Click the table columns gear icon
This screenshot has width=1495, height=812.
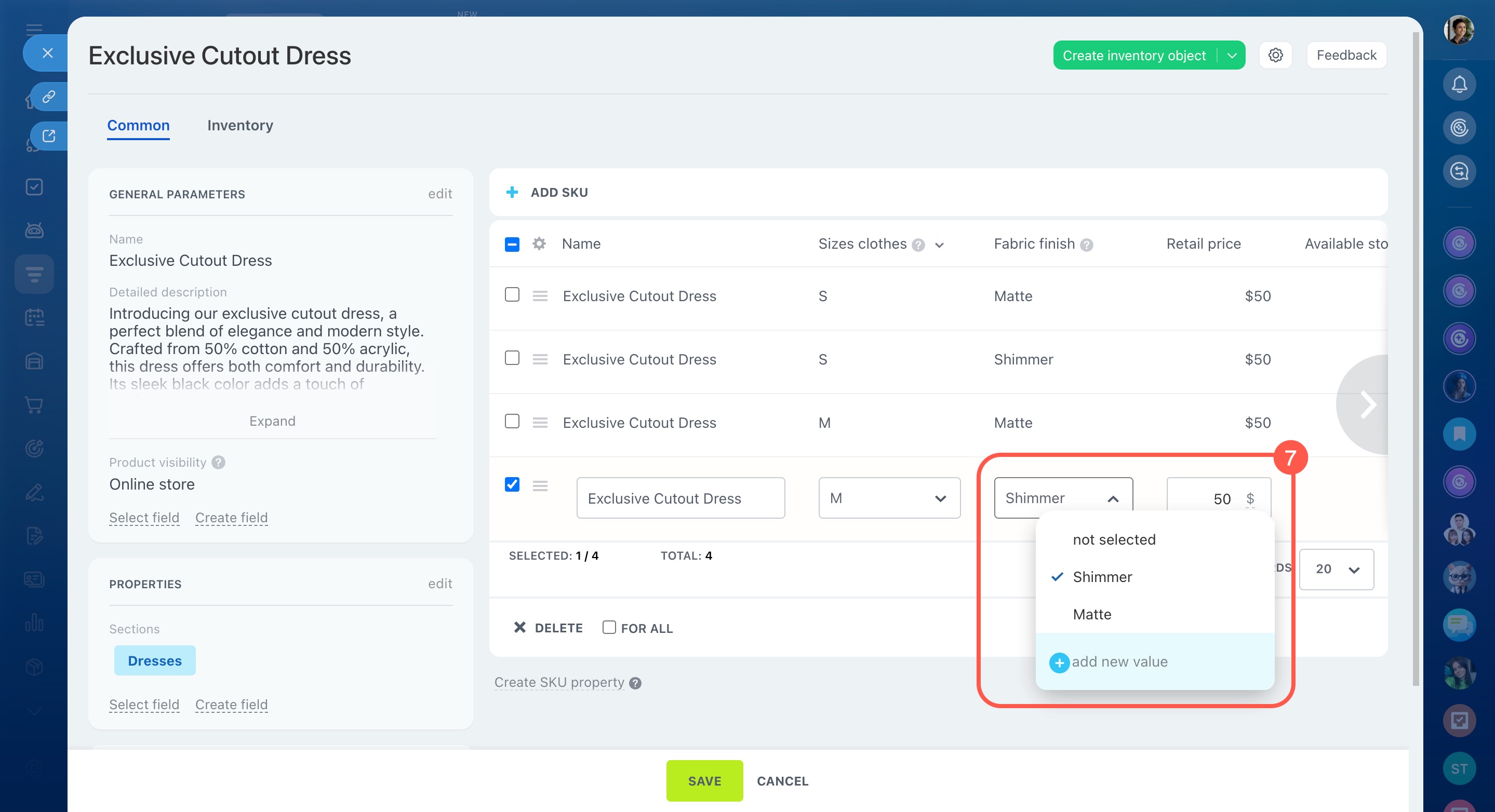click(539, 243)
